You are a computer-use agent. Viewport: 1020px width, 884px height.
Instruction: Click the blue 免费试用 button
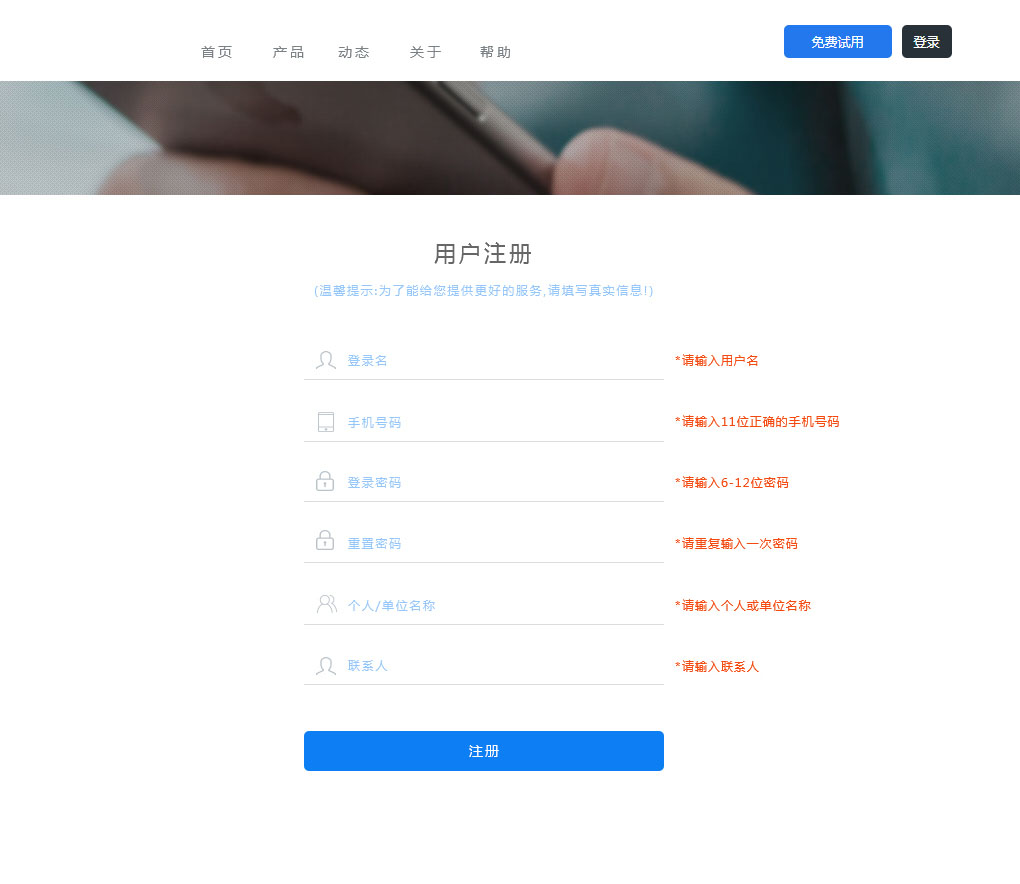click(x=838, y=42)
